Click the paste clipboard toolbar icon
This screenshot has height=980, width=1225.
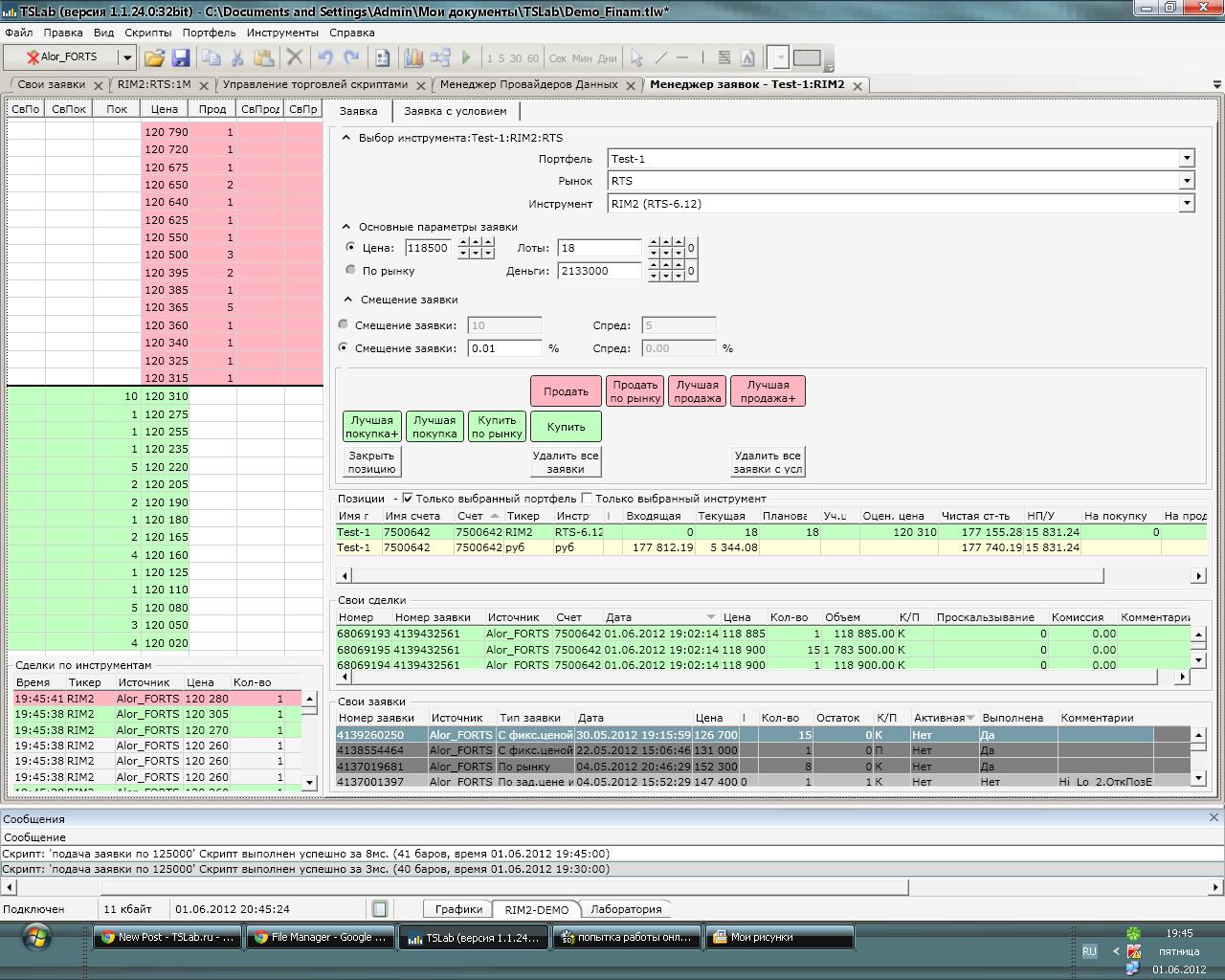click(264, 57)
